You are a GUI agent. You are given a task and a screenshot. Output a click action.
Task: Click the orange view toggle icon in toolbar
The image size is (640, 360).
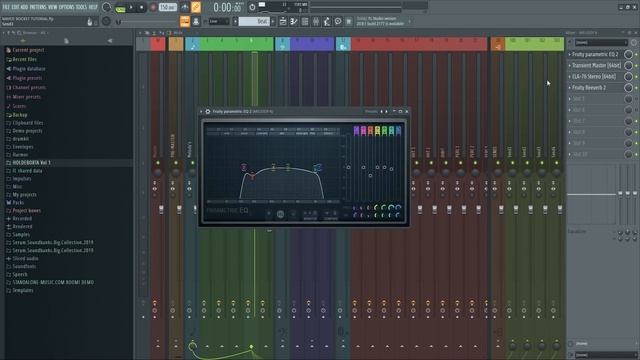tap(185, 21)
